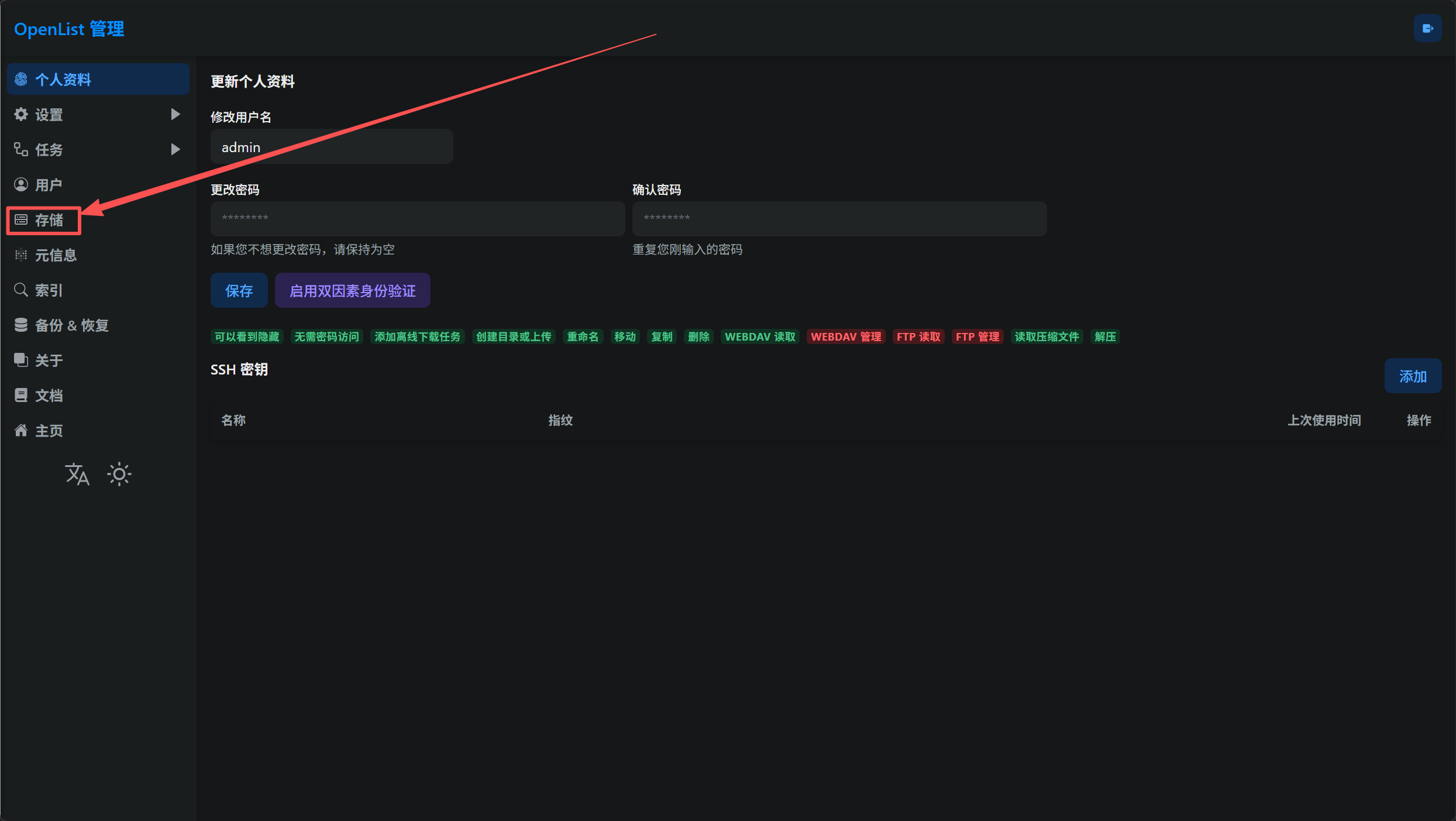Image resolution: width=1456 pixels, height=821 pixels.
Task: Open the language translation switcher icon
Action: [x=77, y=474]
